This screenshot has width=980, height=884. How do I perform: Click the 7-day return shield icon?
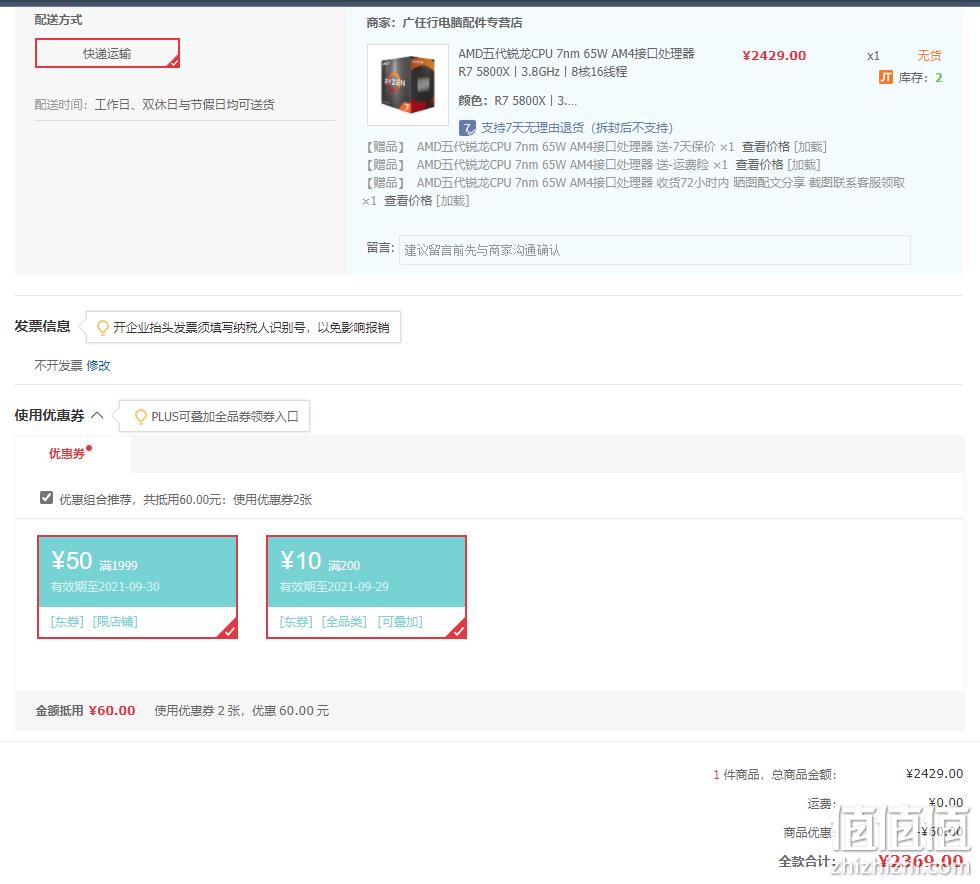[x=467, y=128]
